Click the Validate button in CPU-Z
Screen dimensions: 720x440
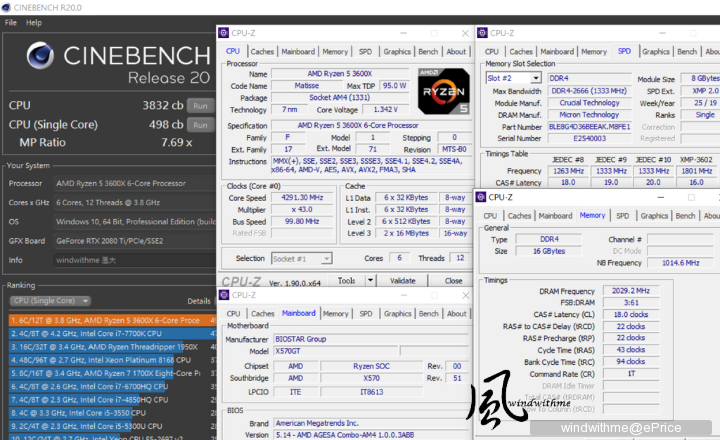[x=403, y=281]
